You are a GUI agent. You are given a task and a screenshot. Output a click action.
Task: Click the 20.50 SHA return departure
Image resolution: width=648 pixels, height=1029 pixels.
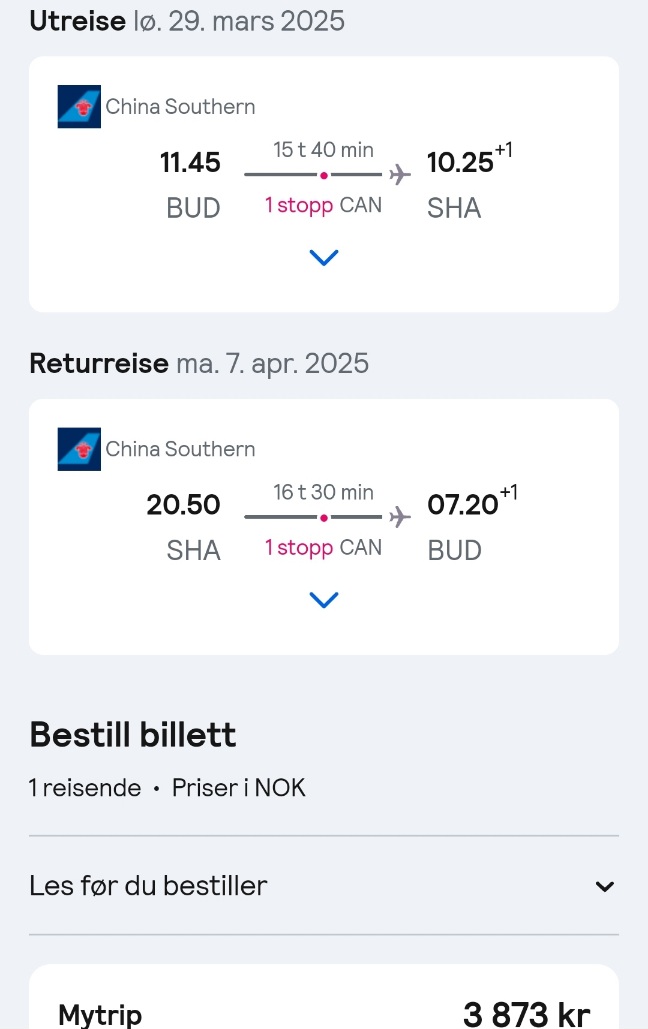click(183, 526)
